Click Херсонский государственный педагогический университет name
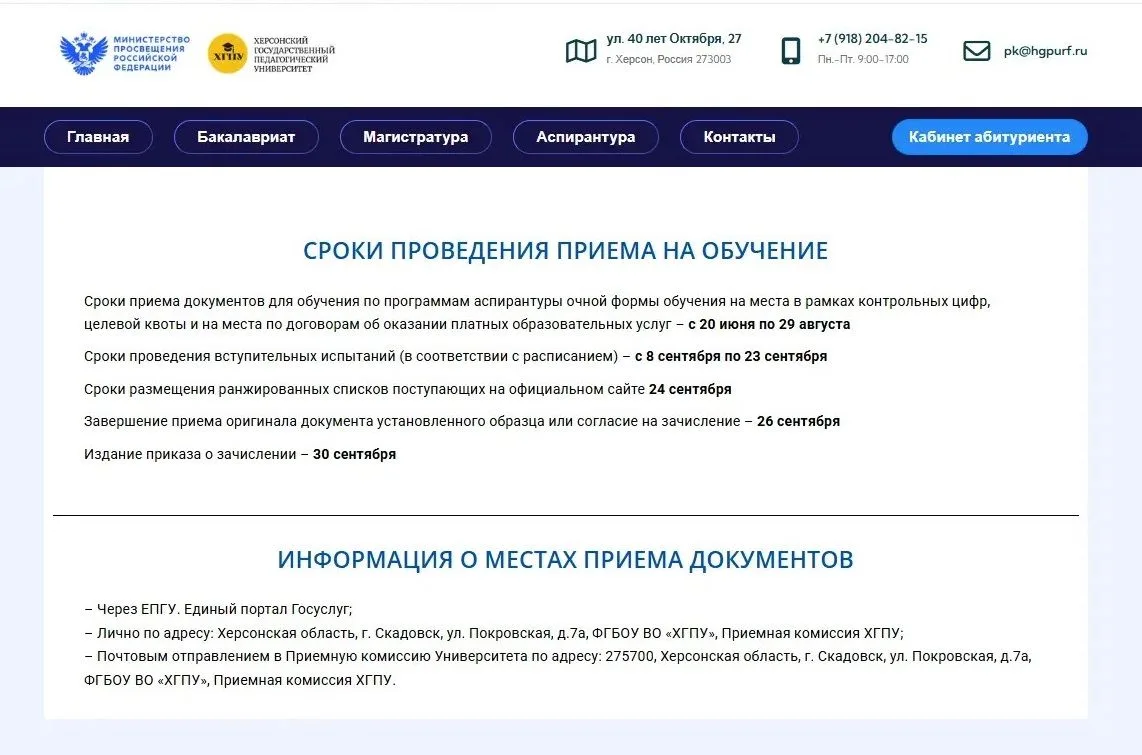 [294, 55]
